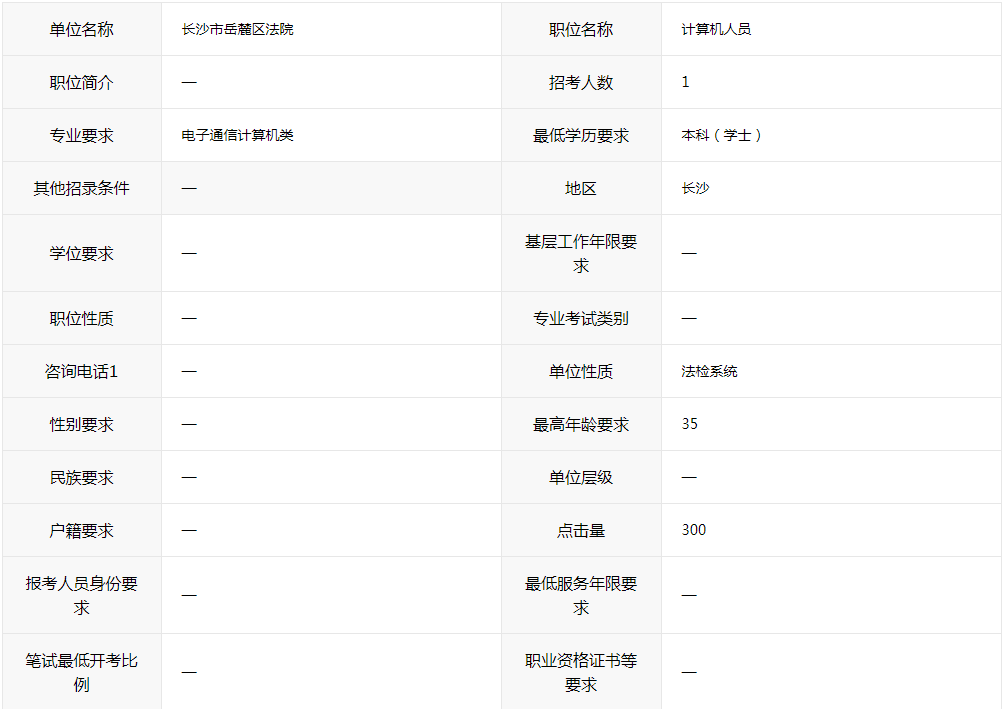Click the 单位性质 label
The width and height of the screenshot is (1002, 709).
coord(581,371)
